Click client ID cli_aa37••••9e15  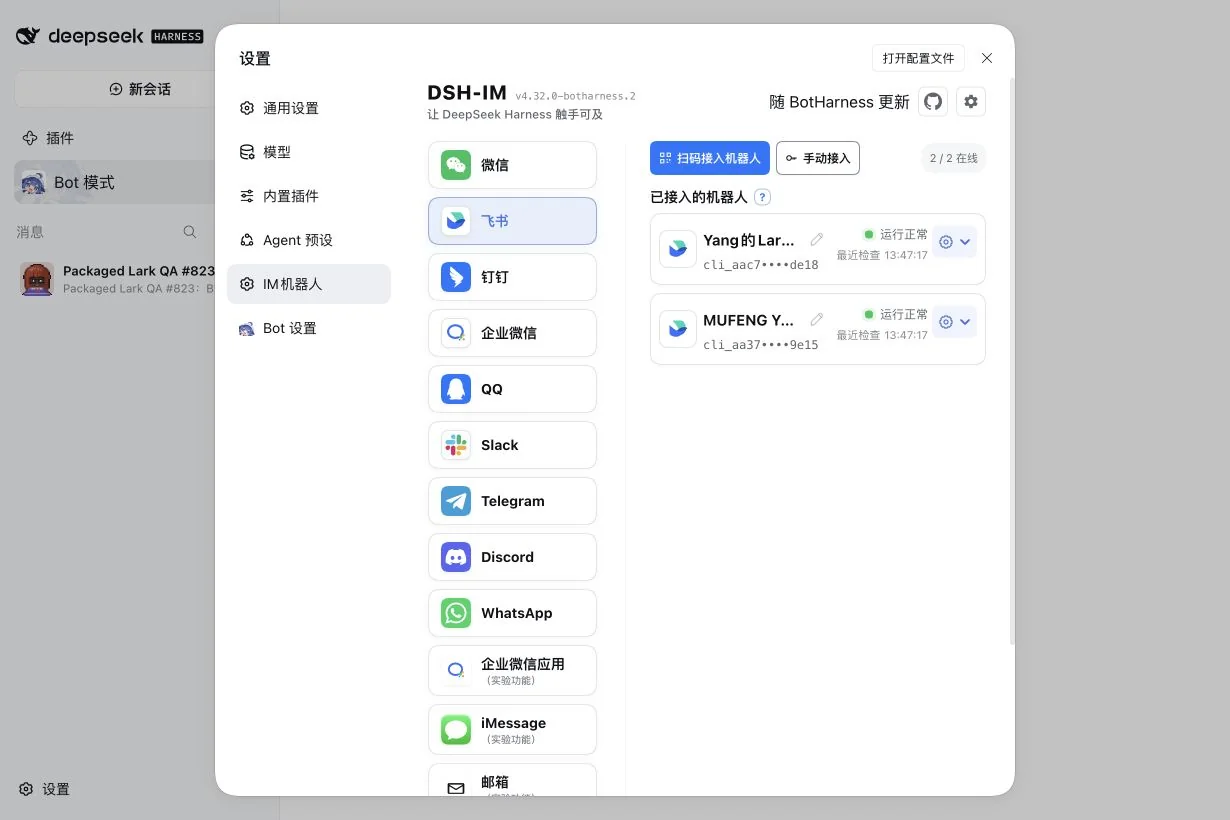click(x=761, y=345)
